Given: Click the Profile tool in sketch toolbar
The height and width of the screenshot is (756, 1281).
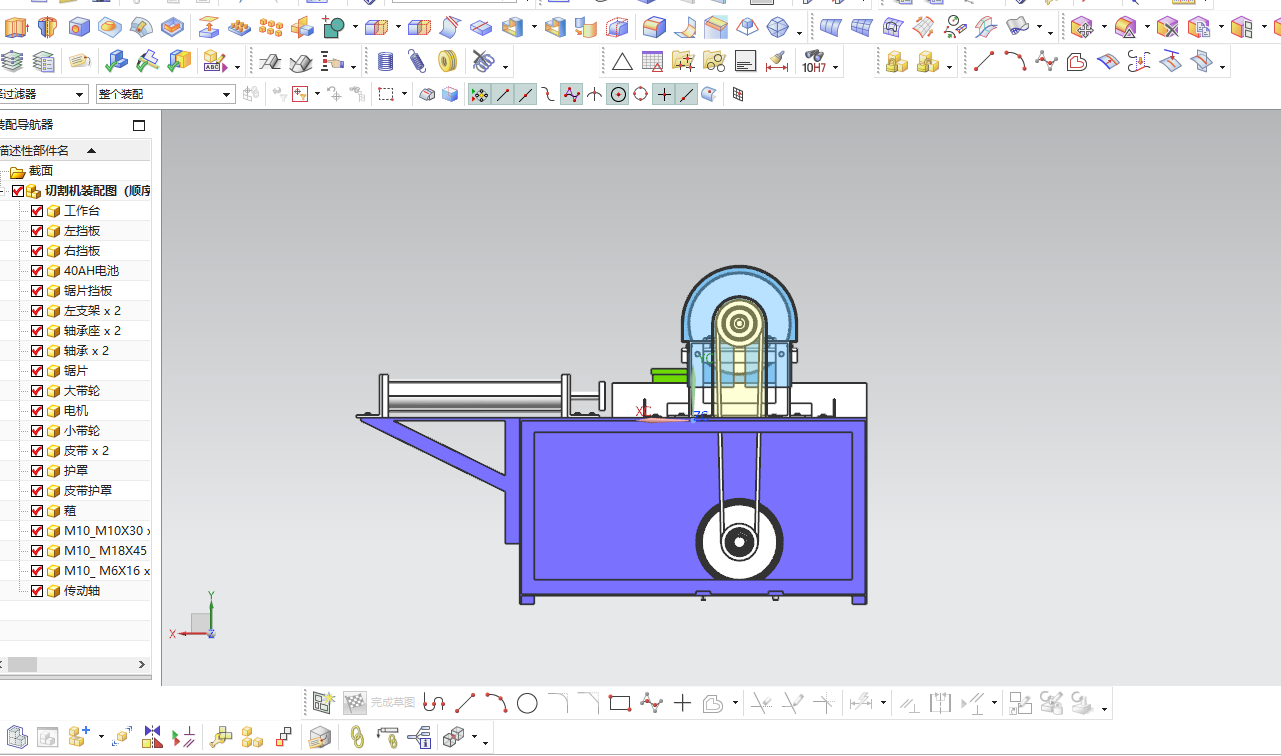Looking at the screenshot, I should 434,703.
